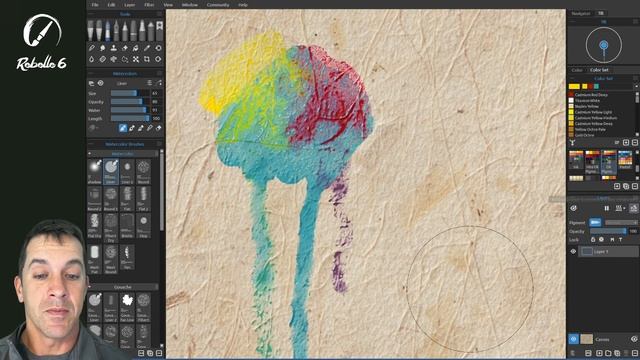Adjust the layer Opacity slider
Viewport: 640px width, 360px height.
pos(608,231)
